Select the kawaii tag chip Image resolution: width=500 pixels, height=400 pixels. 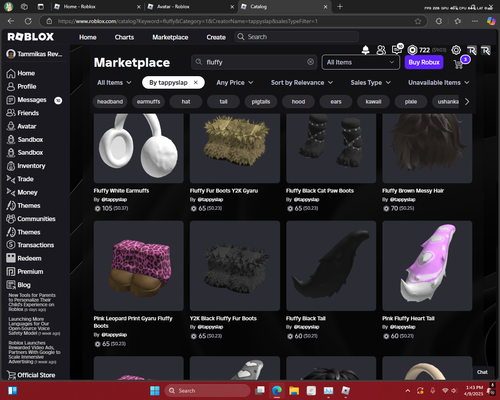point(373,102)
